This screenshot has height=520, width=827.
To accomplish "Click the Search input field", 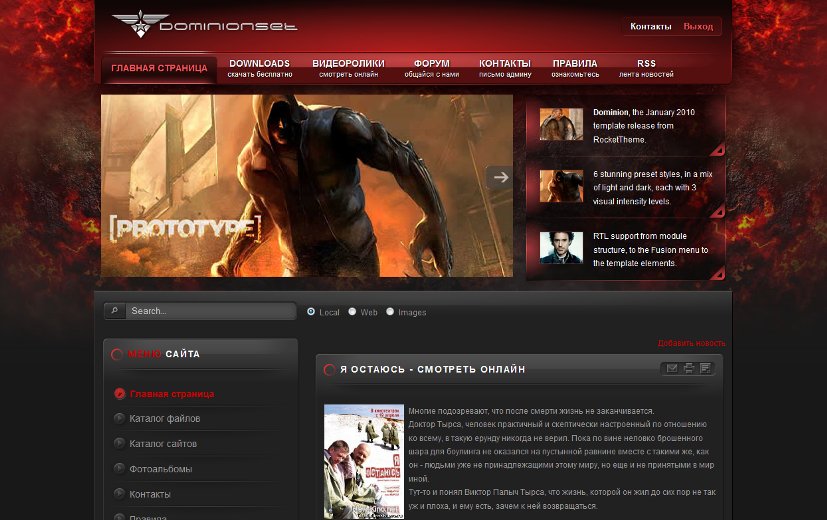I will pos(210,311).
